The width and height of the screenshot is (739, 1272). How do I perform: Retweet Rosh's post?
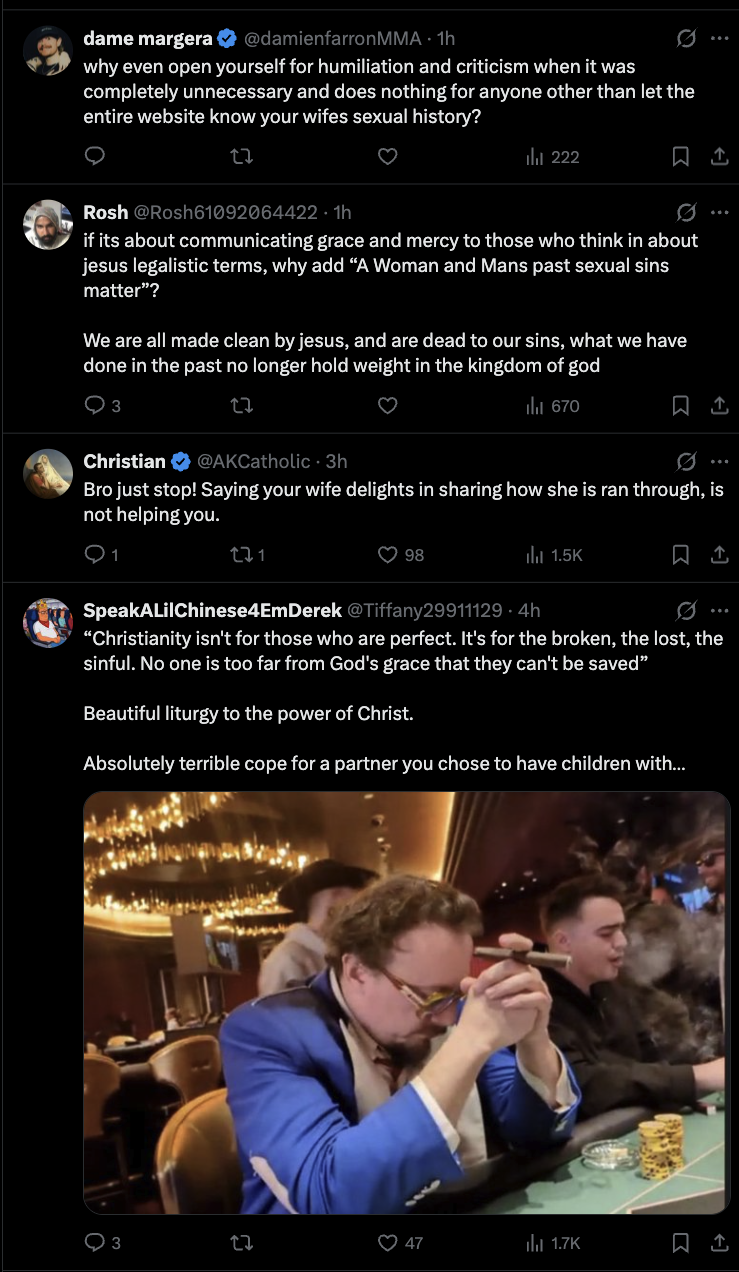tap(241, 405)
